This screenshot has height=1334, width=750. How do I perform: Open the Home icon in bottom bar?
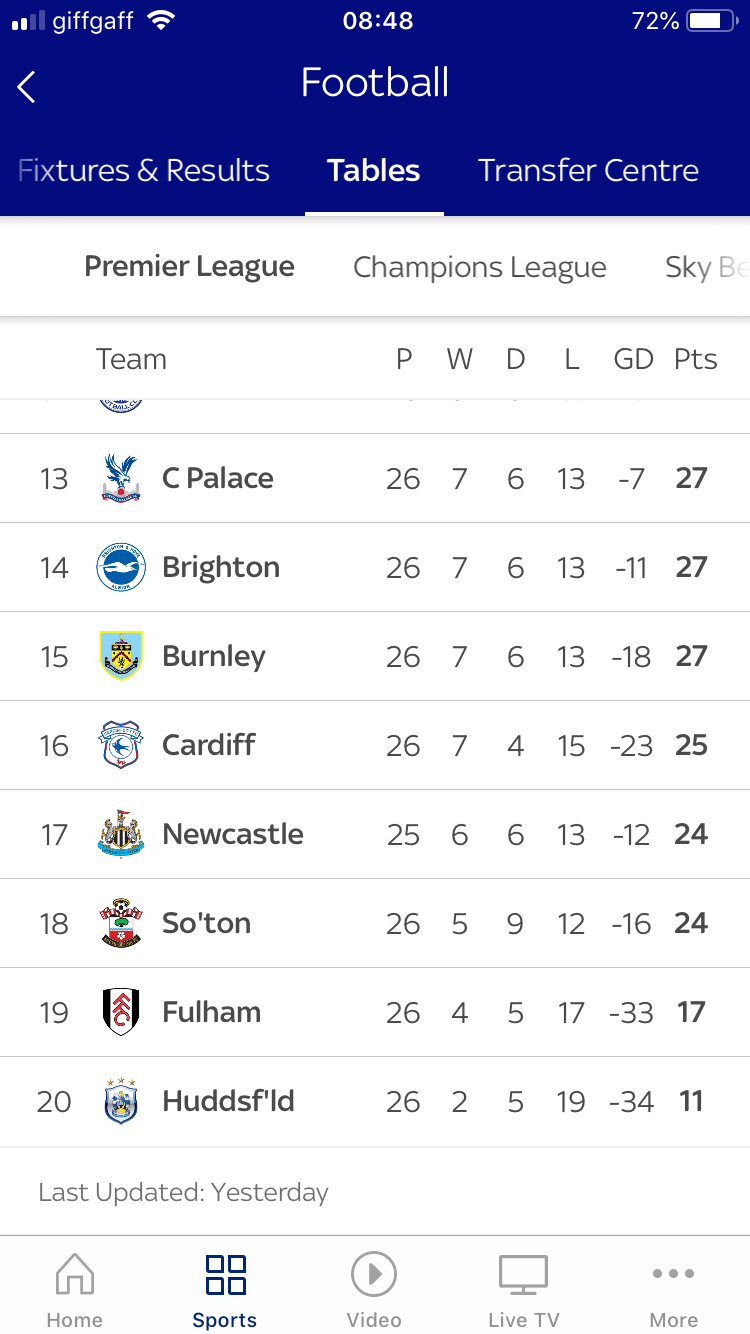(74, 1275)
